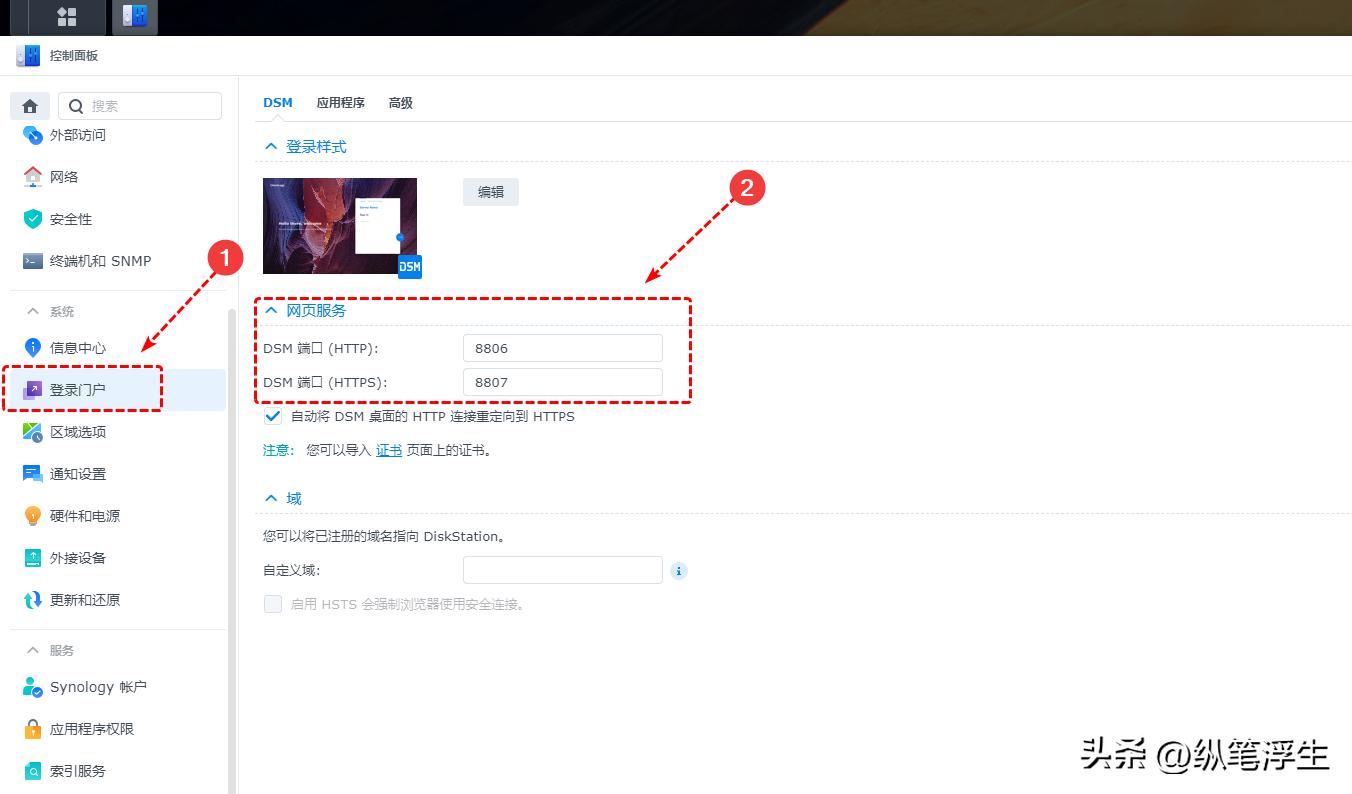
Task: Switch to the 应用程序 tab
Action: [x=340, y=102]
